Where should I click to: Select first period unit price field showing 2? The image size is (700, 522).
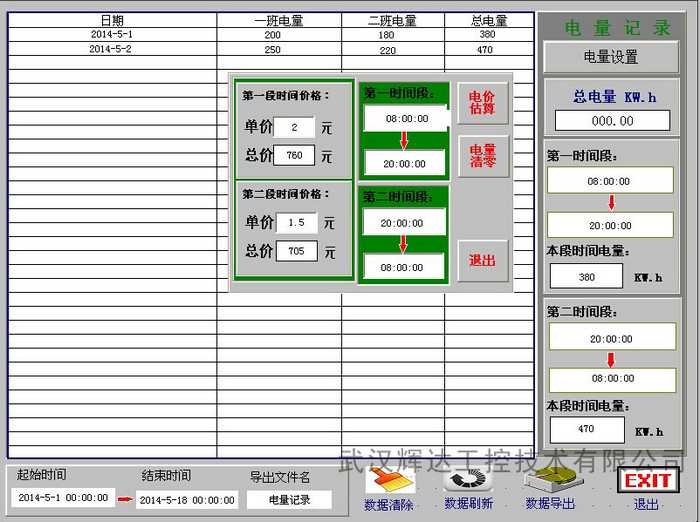click(x=295, y=127)
